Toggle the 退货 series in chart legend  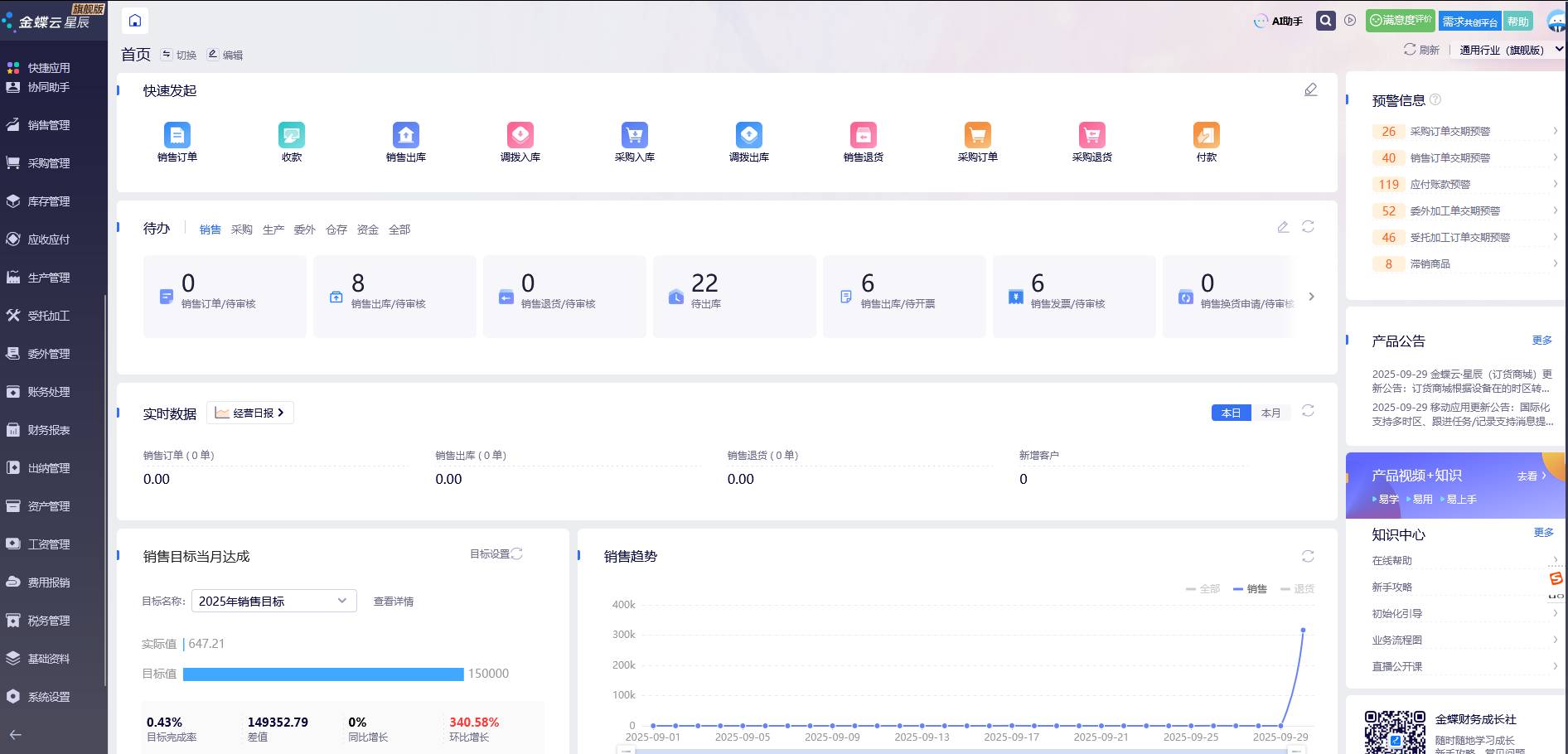[1298, 589]
